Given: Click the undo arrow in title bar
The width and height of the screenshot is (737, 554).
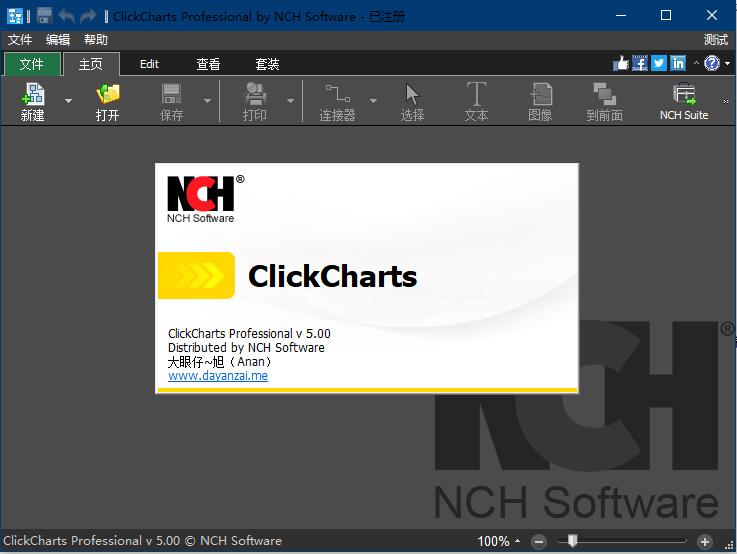Looking at the screenshot, I should point(67,16).
